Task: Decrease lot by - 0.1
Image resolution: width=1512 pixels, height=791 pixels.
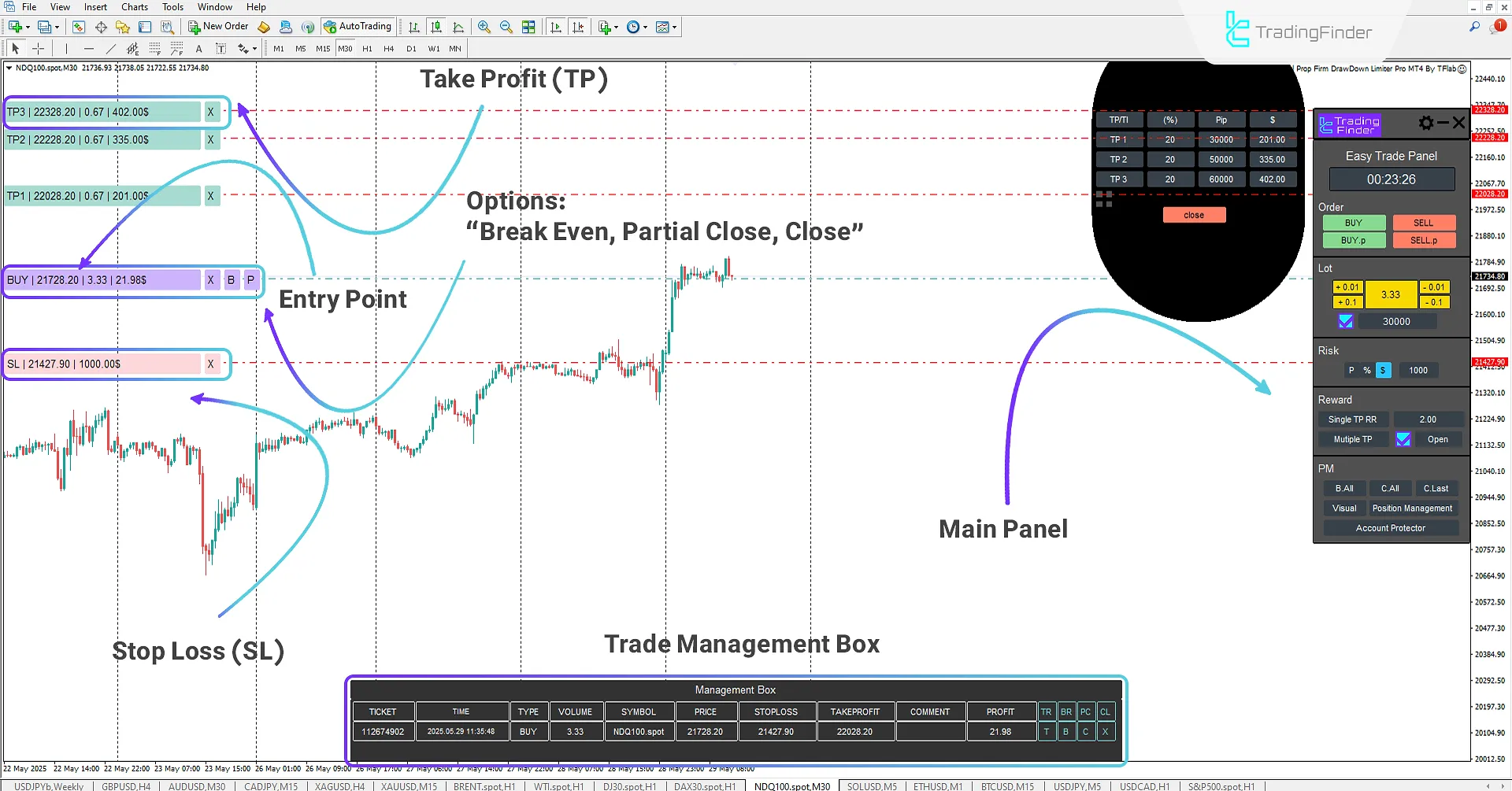Action: pyautogui.click(x=1434, y=302)
